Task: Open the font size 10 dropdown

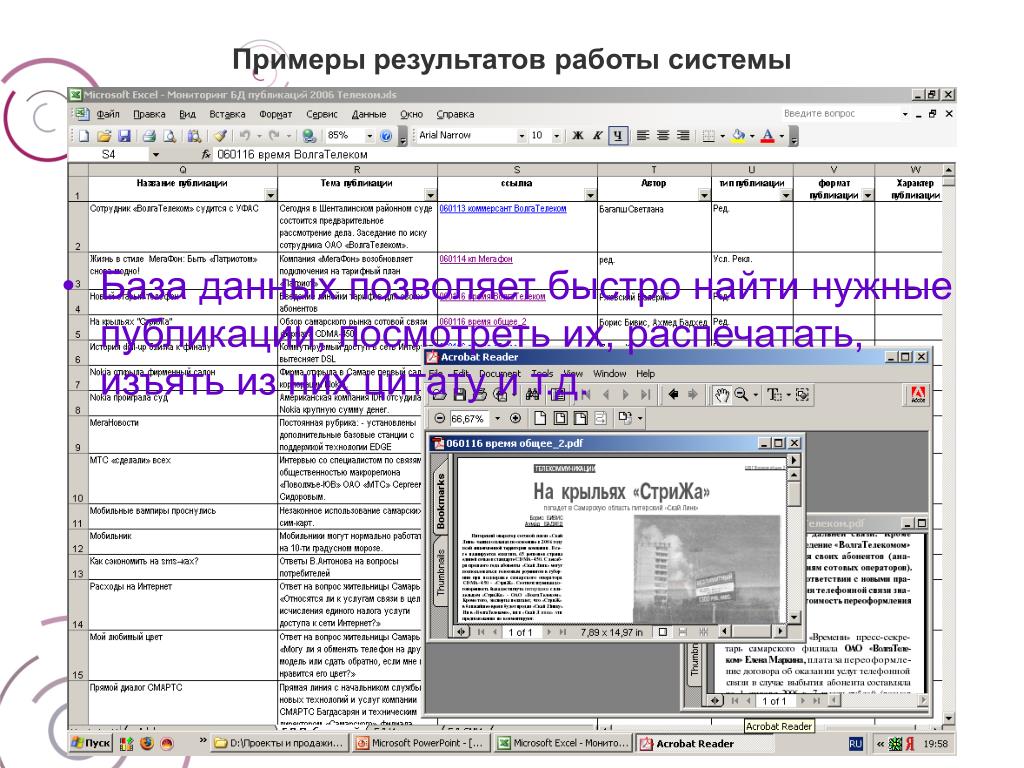Action: (x=556, y=136)
